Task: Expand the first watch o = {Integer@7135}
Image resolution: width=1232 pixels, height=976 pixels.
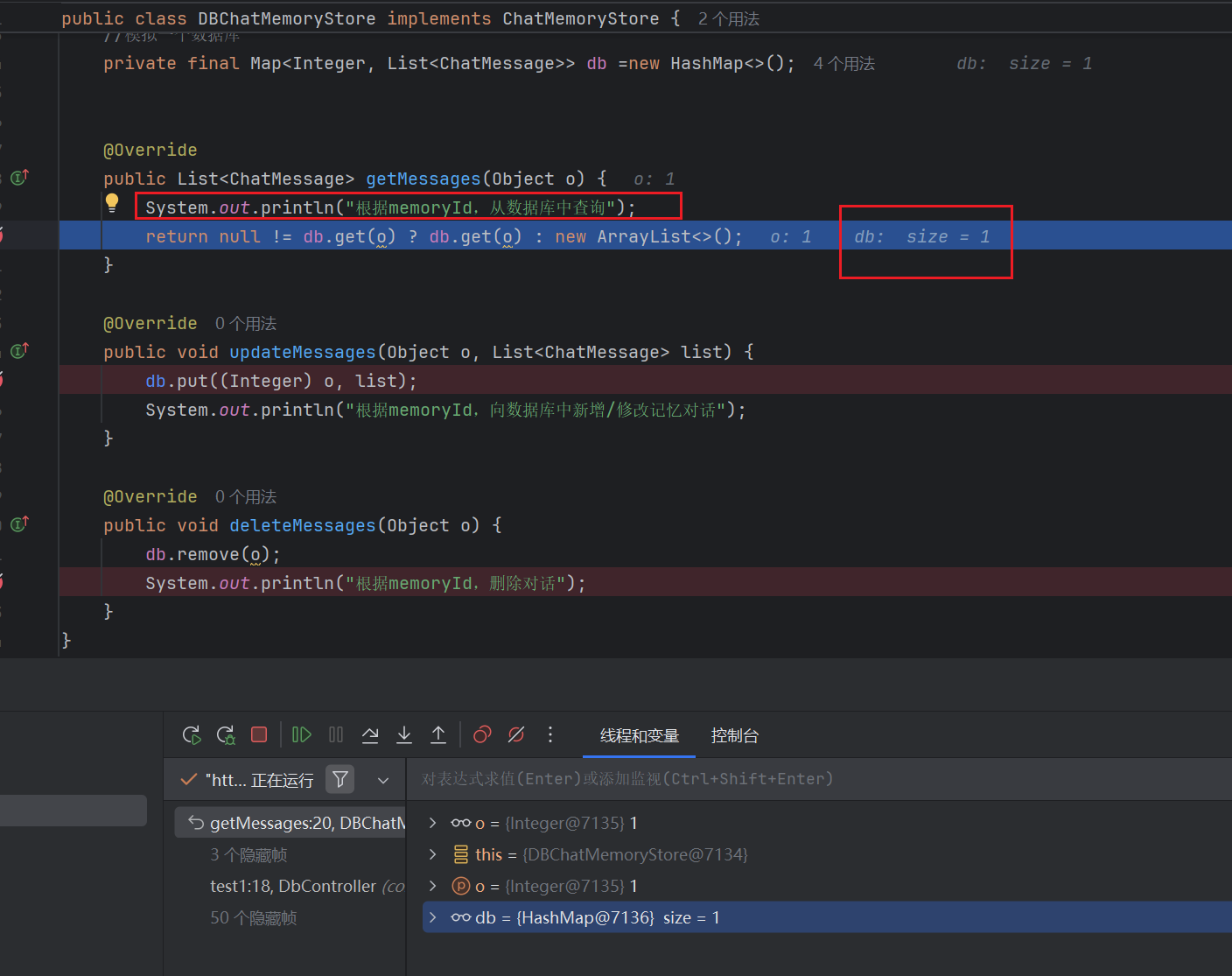Action: (x=432, y=823)
